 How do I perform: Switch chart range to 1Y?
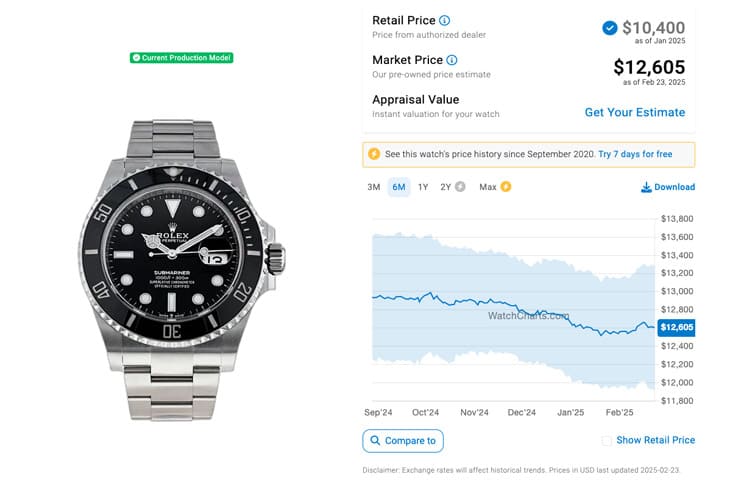pos(423,187)
